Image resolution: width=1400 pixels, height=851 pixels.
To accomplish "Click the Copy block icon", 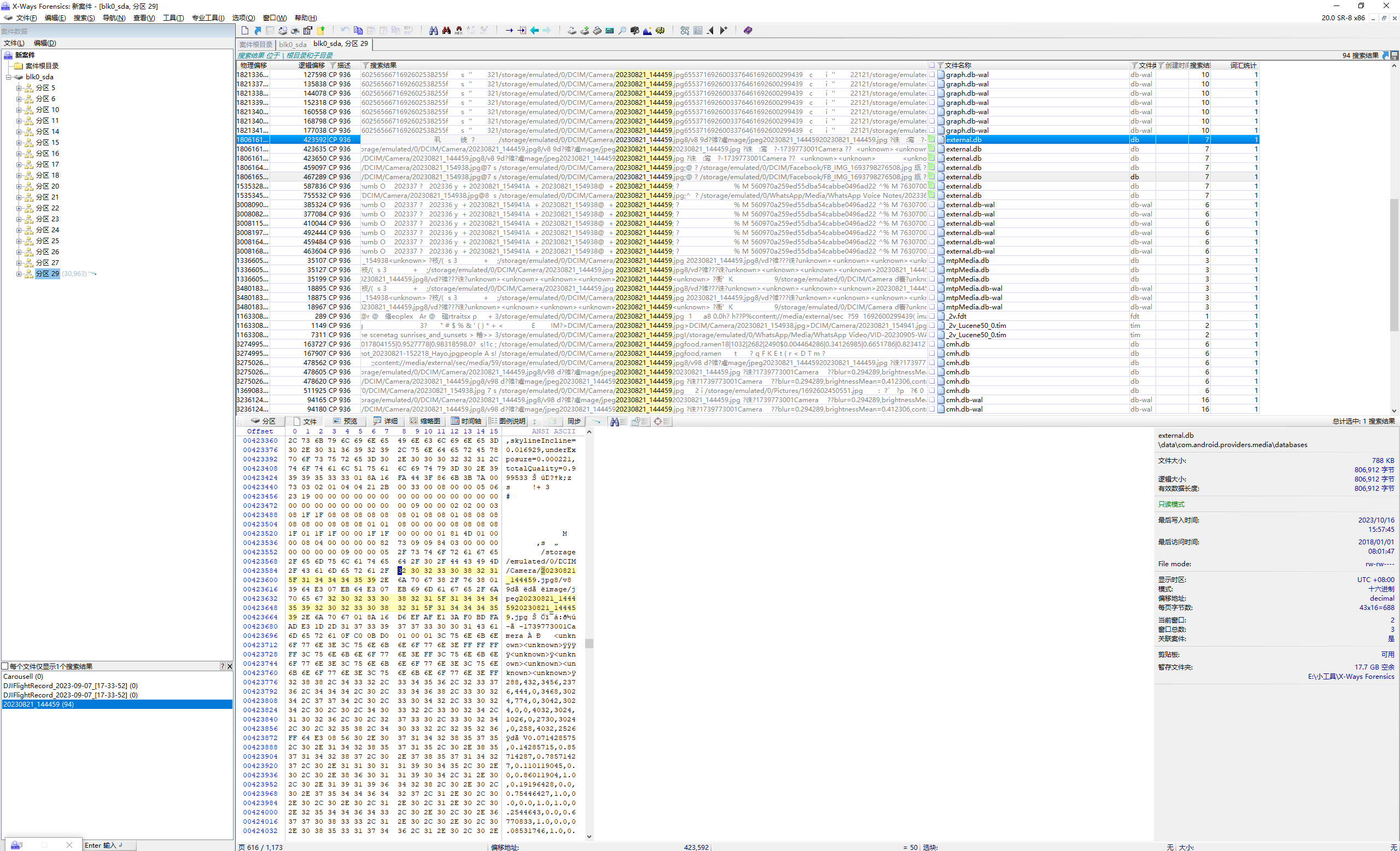I will click(x=358, y=31).
